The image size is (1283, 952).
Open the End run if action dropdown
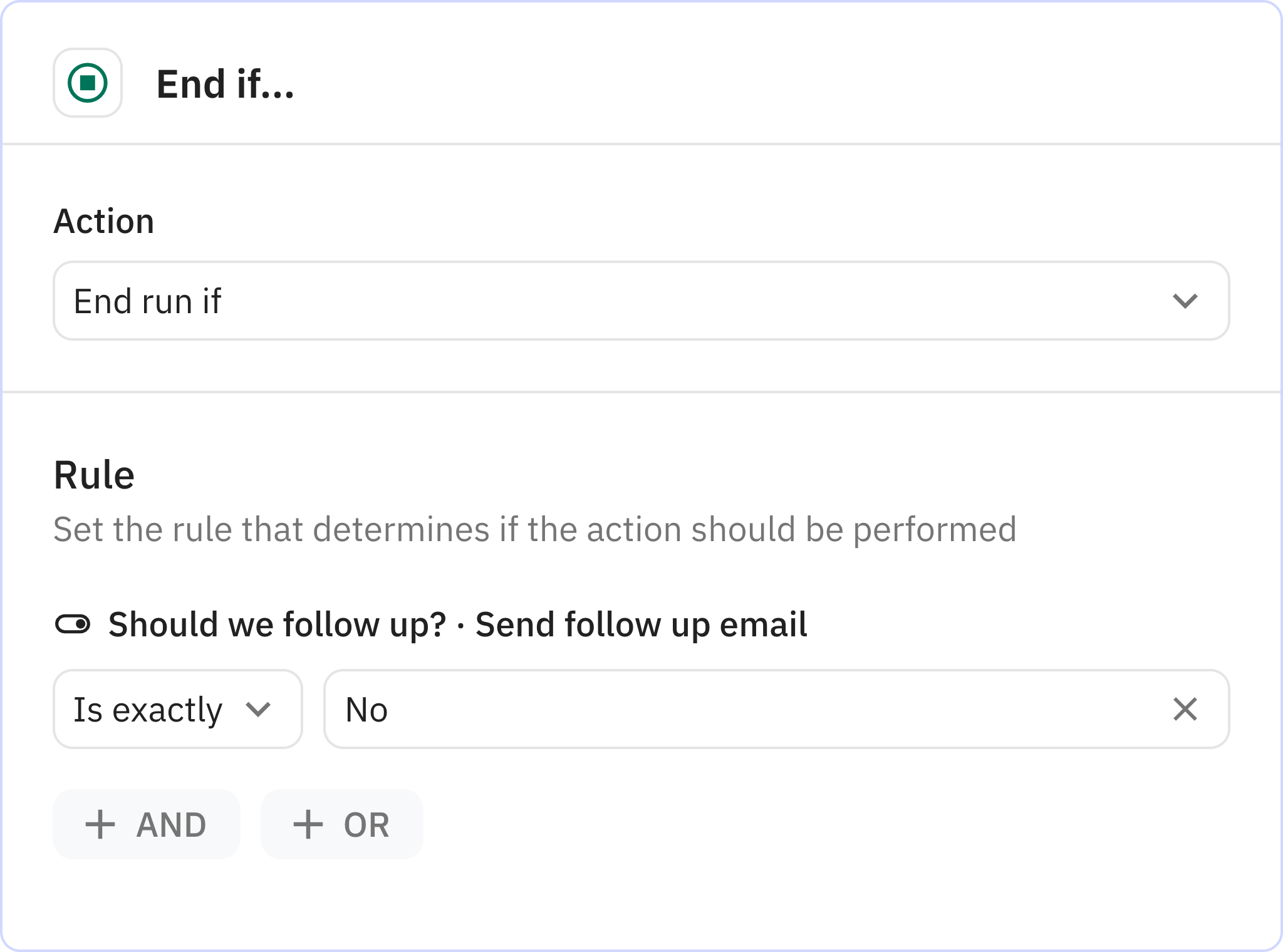point(640,301)
